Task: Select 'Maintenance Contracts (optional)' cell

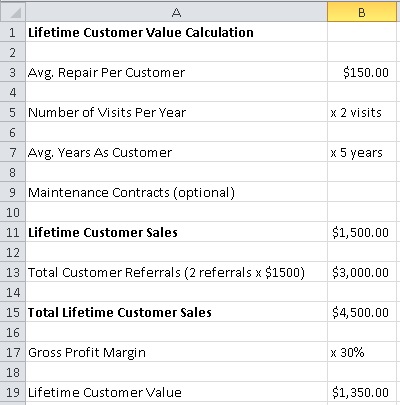Action: point(176,192)
